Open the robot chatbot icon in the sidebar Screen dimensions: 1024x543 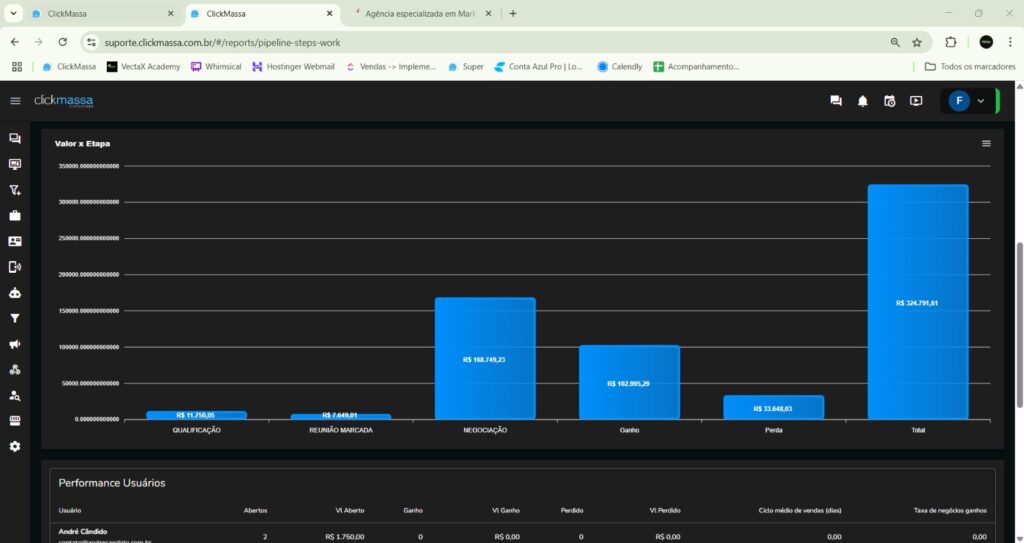click(x=15, y=293)
